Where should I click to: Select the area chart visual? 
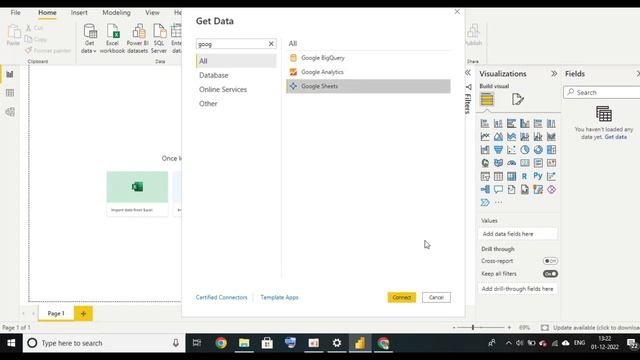(498, 137)
